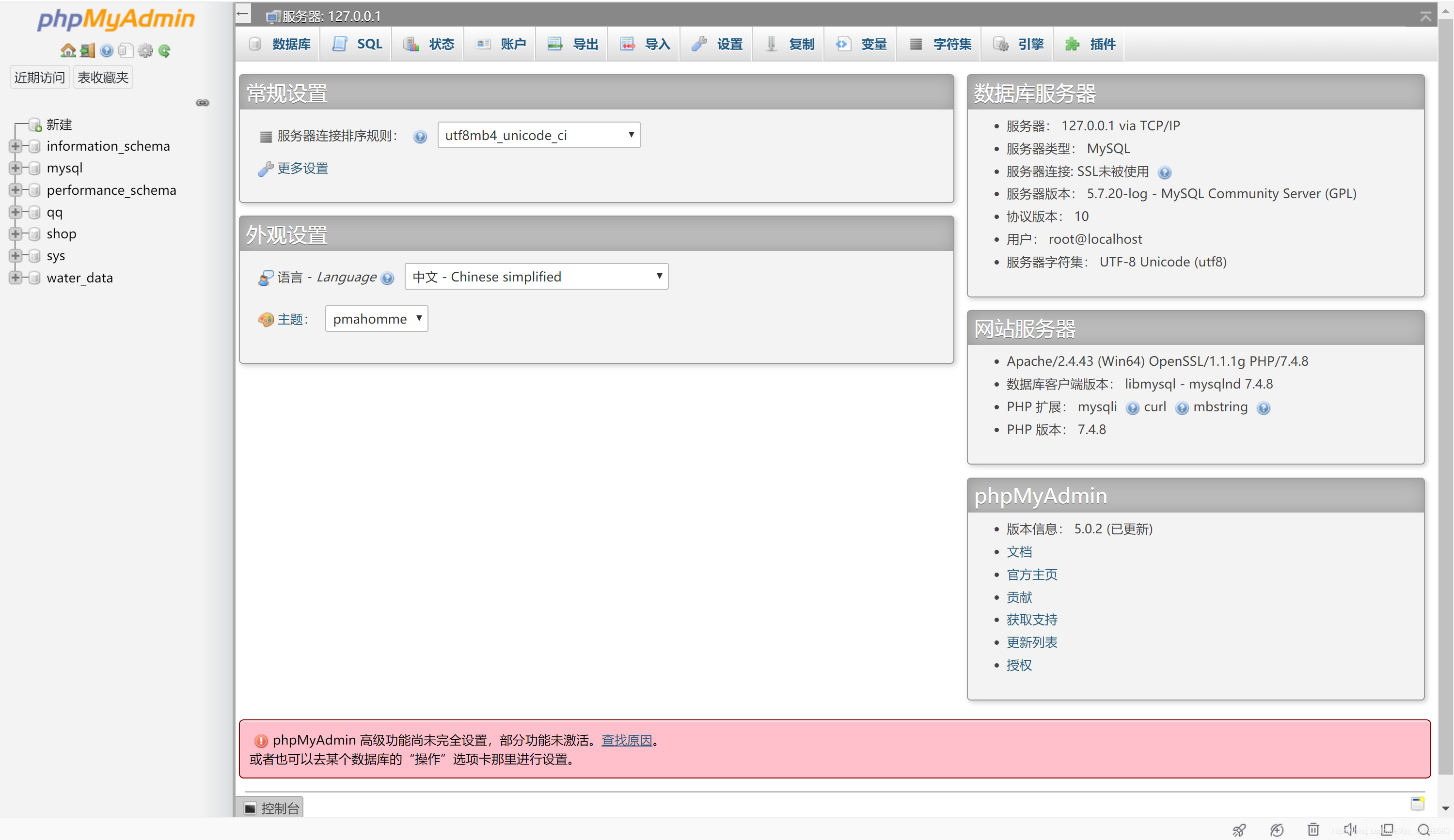1454x840 pixels.
Task: Open the utf8mb4_unicode_ci collation dropdown
Action: click(539, 135)
